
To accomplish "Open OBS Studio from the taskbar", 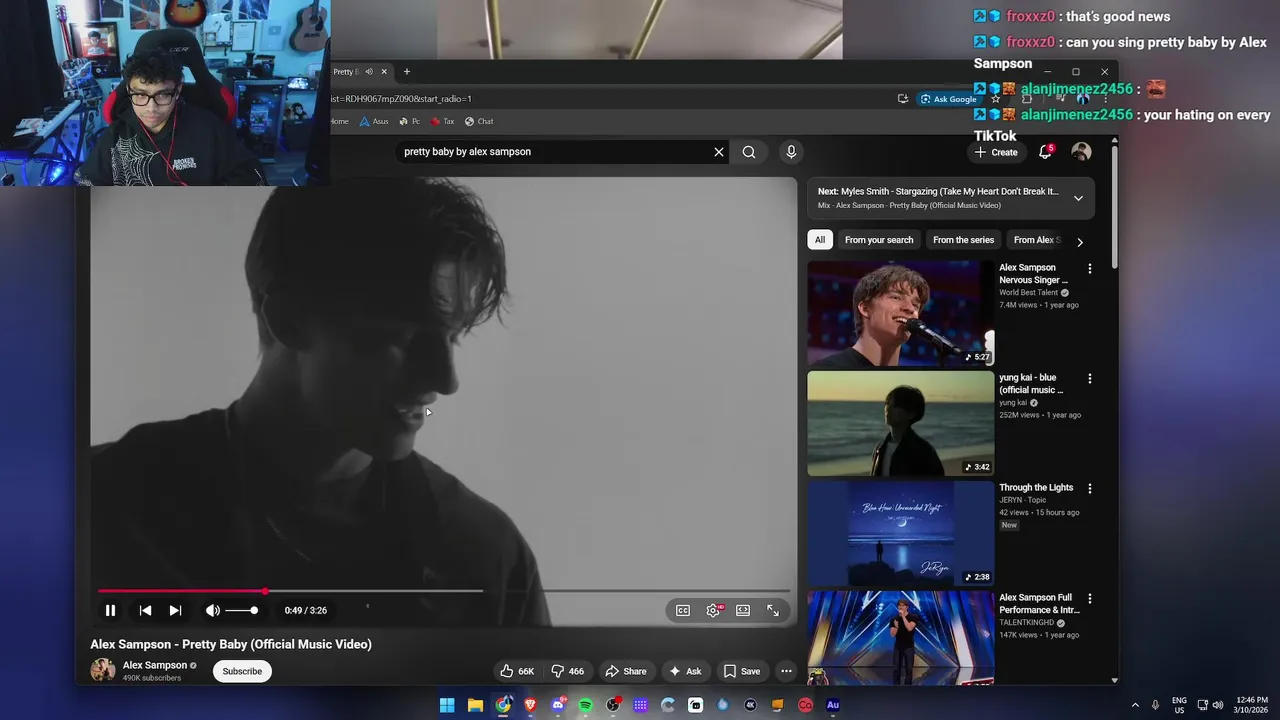I will click(x=613, y=705).
